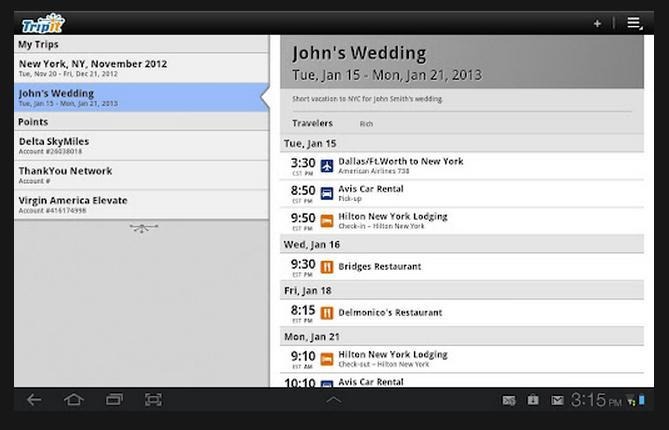The image size is (669, 430).
Task: Tap the Avis Car Rental pick-up icon
Action: pos(326,193)
